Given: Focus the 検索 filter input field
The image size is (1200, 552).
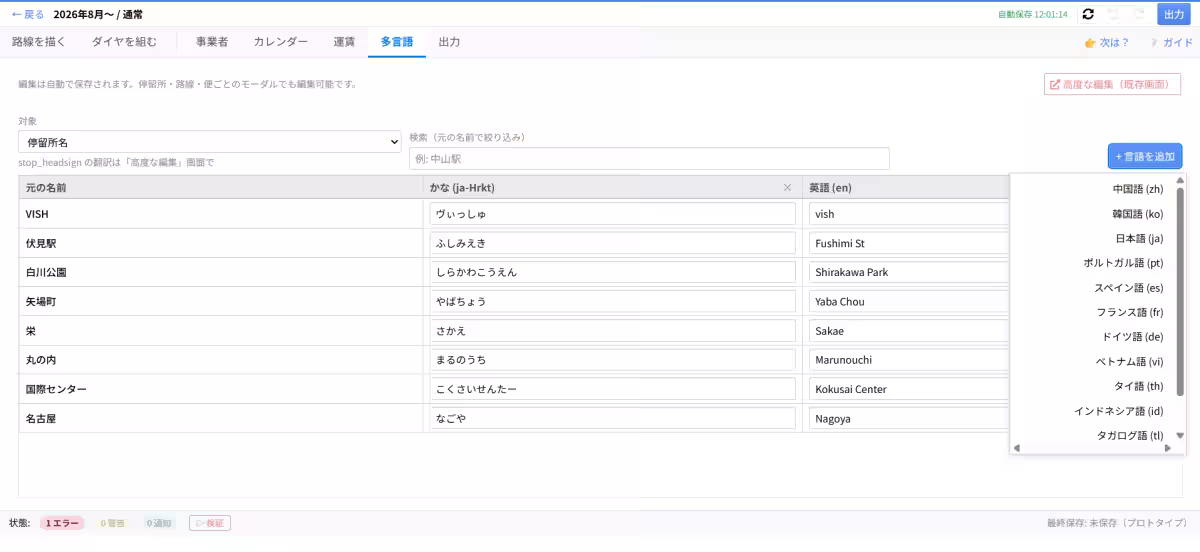Looking at the screenshot, I should (649, 158).
